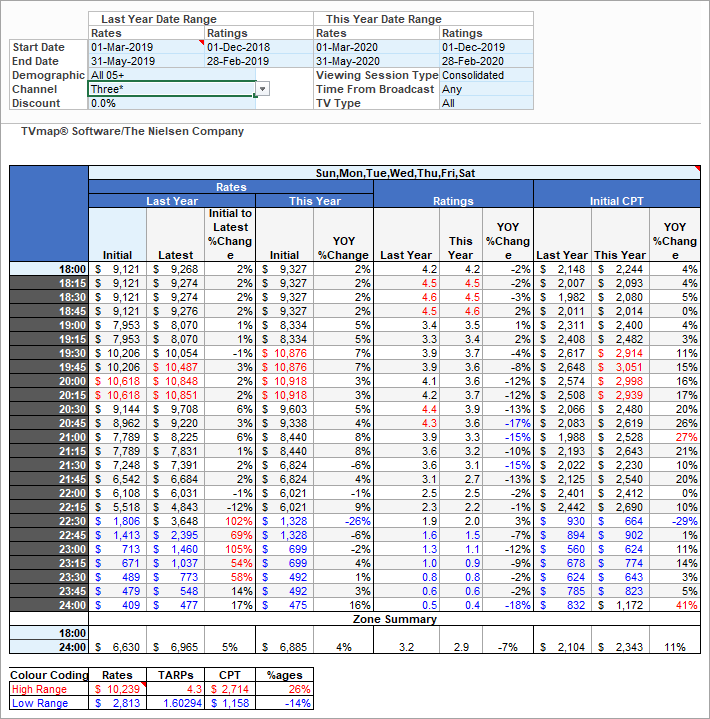710x719 pixels.
Task: Click zone summary ratings change -7%
Action: (x=508, y=647)
